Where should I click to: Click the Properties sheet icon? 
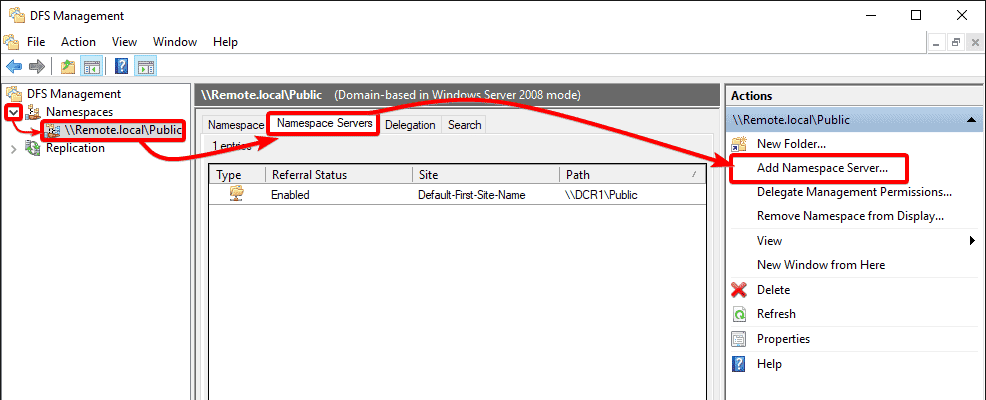tap(739, 339)
